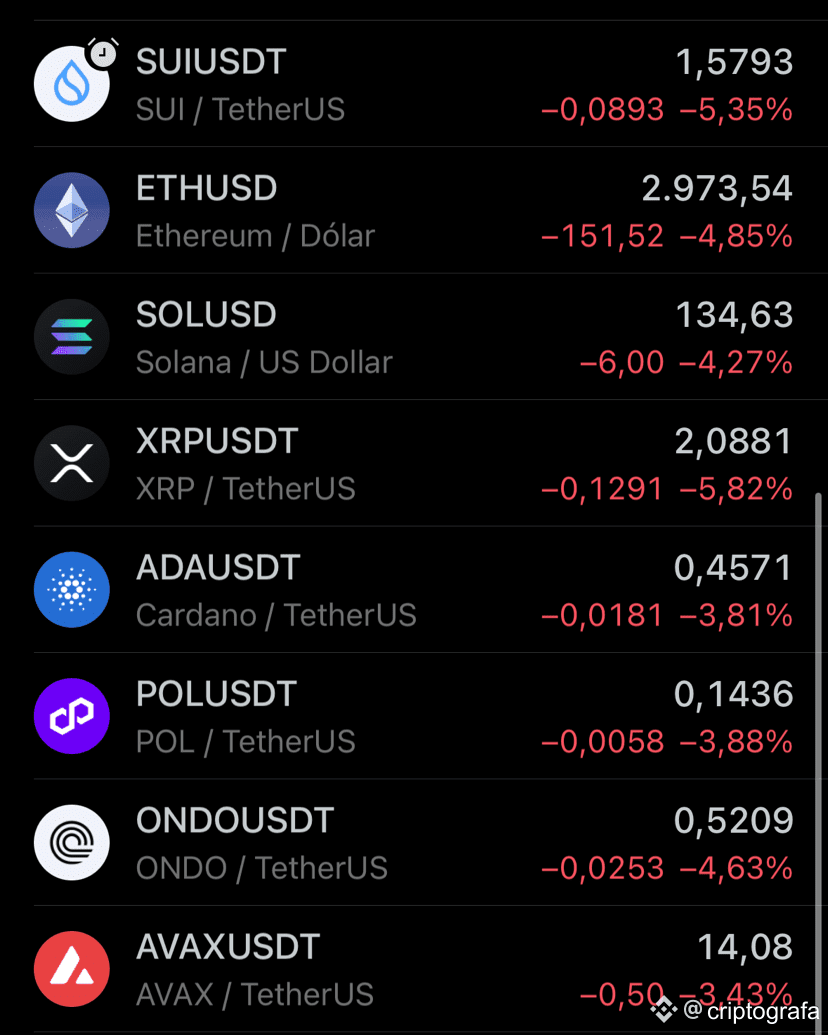828x1035 pixels.
Task: Tap the blue Cardano dotted logo
Action: click(x=71, y=589)
